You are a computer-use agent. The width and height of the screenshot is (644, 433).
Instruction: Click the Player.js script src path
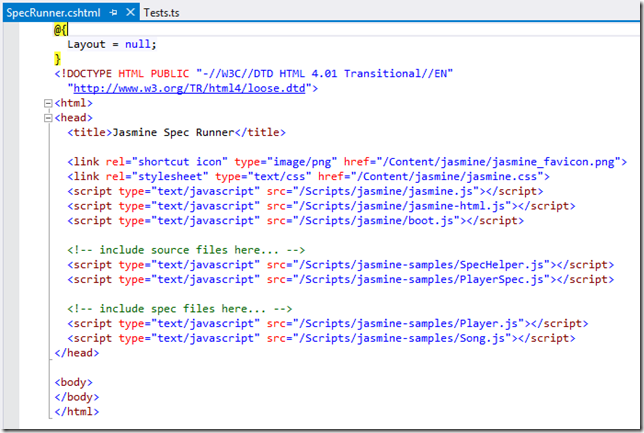pyautogui.click(x=409, y=324)
